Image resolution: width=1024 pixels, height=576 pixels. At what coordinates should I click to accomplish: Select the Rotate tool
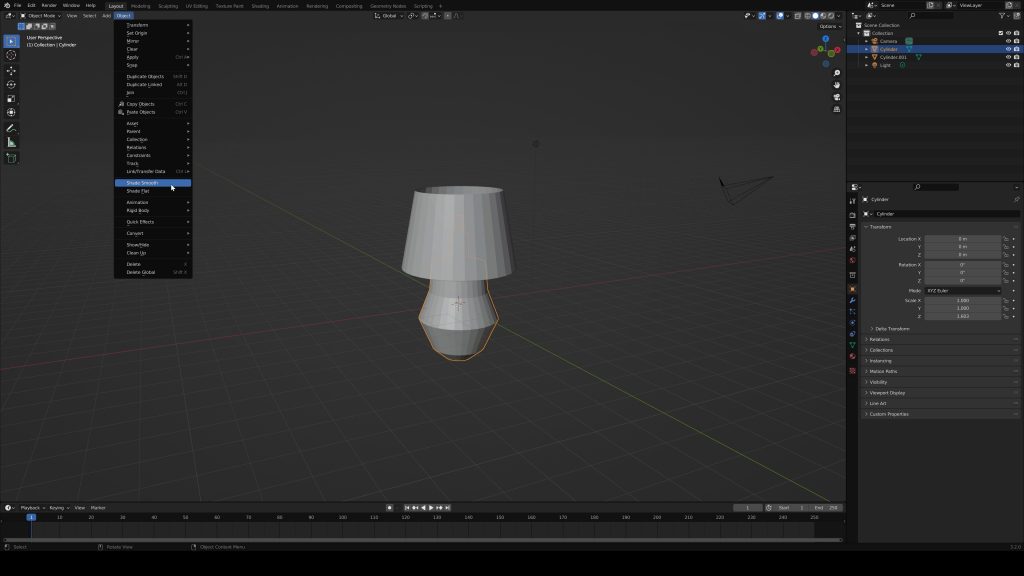pos(11,84)
